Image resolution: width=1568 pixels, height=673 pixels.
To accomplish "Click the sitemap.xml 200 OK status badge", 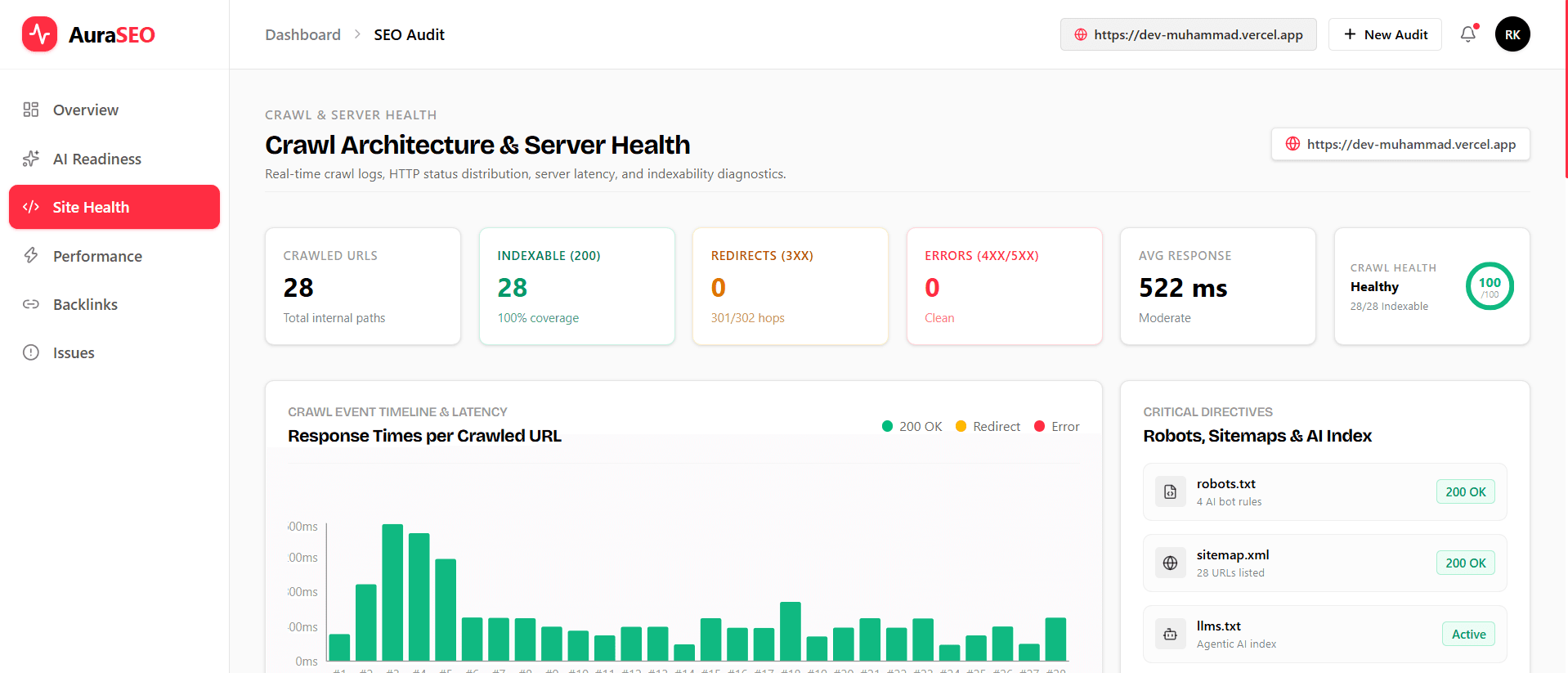I will pos(1466,563).
